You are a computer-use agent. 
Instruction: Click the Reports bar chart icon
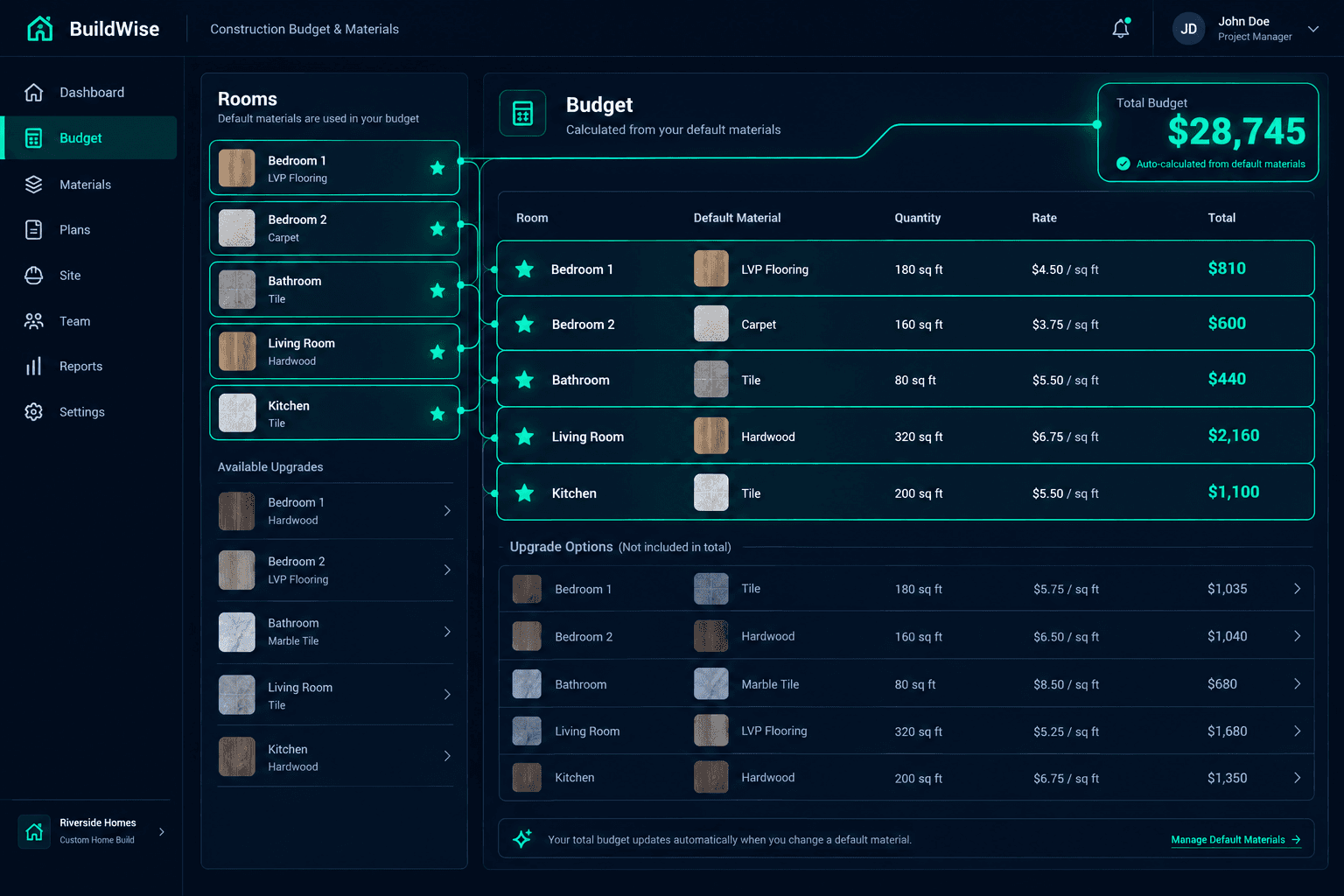pos(33,367)
